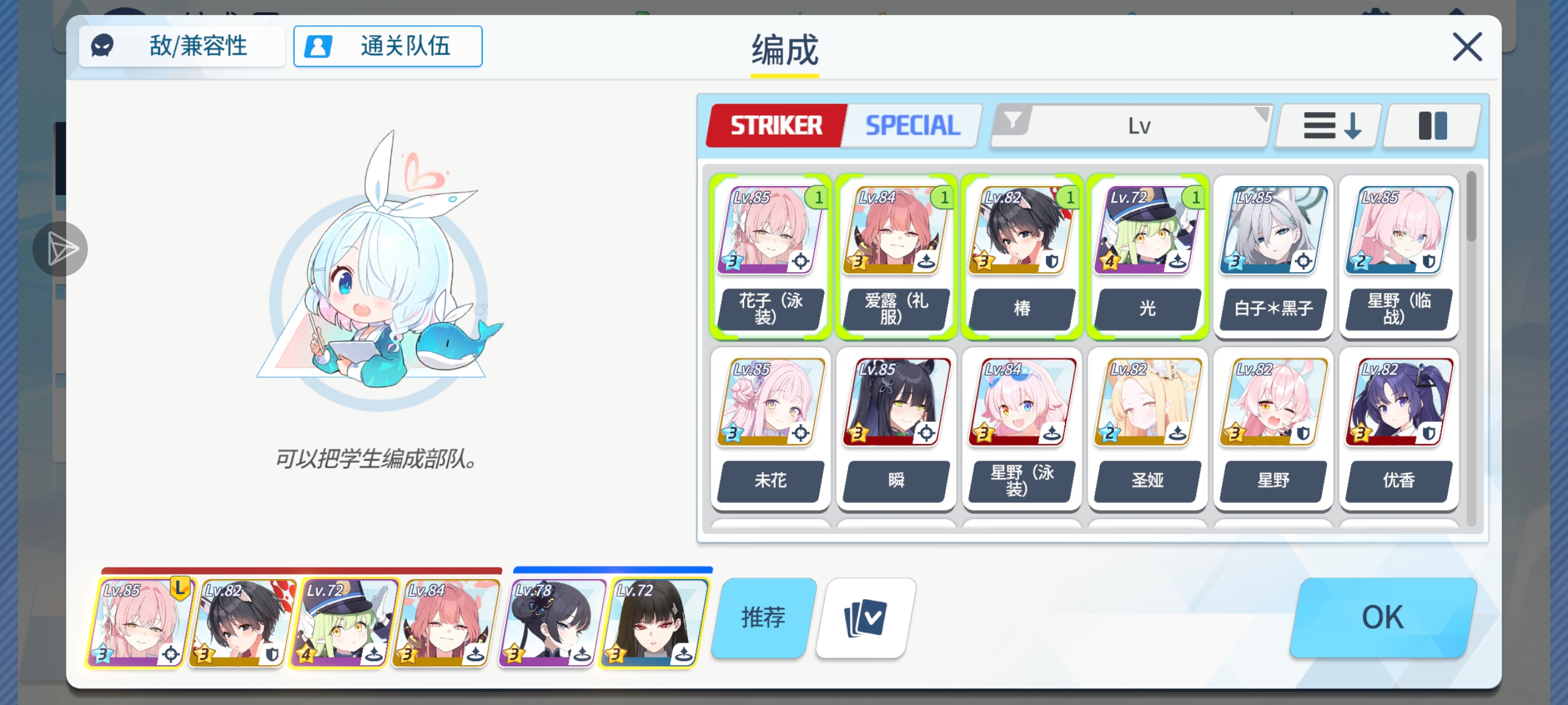Select the 白子＊黑子 student card
1568x705 pixels.
click(1273, 257)
